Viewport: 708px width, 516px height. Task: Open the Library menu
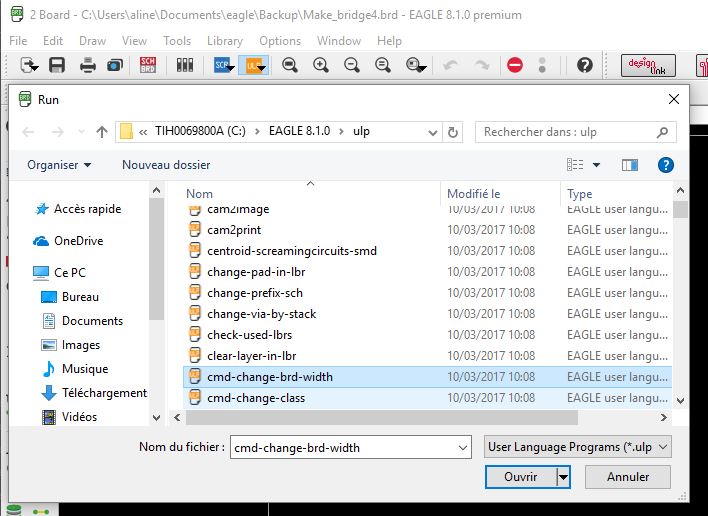pos(225,41)
